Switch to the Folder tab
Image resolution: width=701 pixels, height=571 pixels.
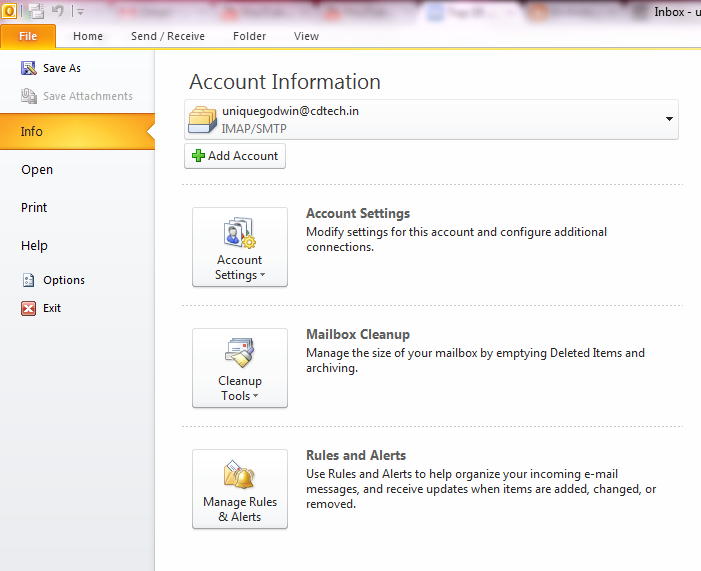click(249, 36)
